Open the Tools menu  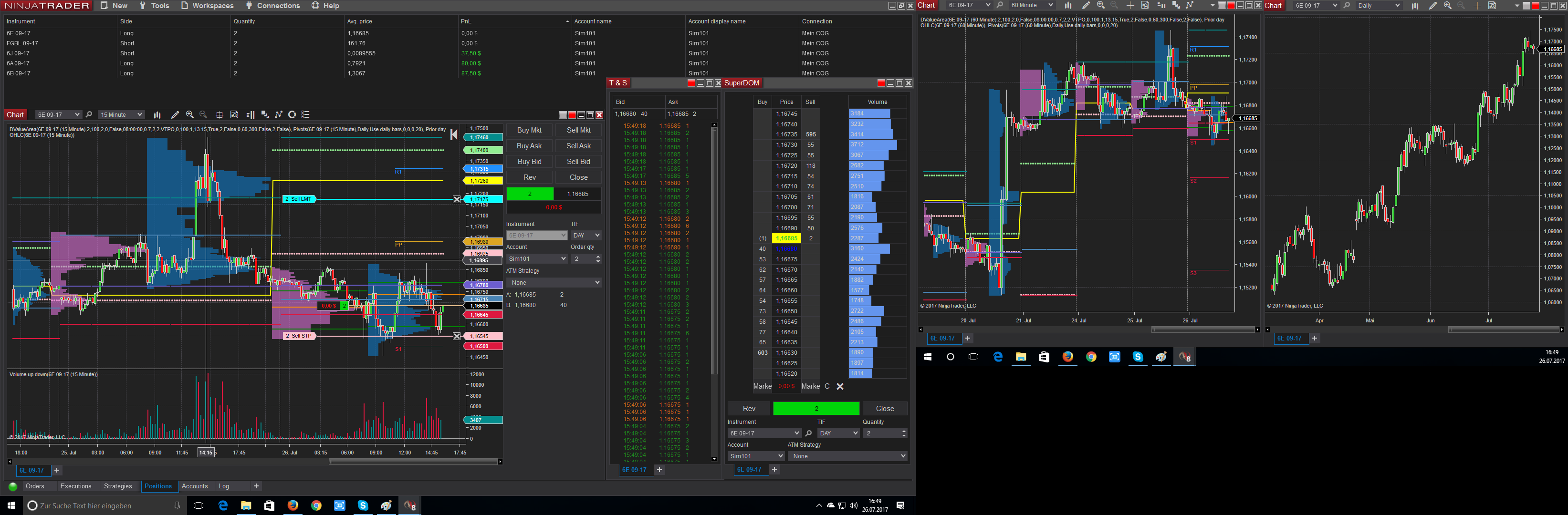pos(154,5)
